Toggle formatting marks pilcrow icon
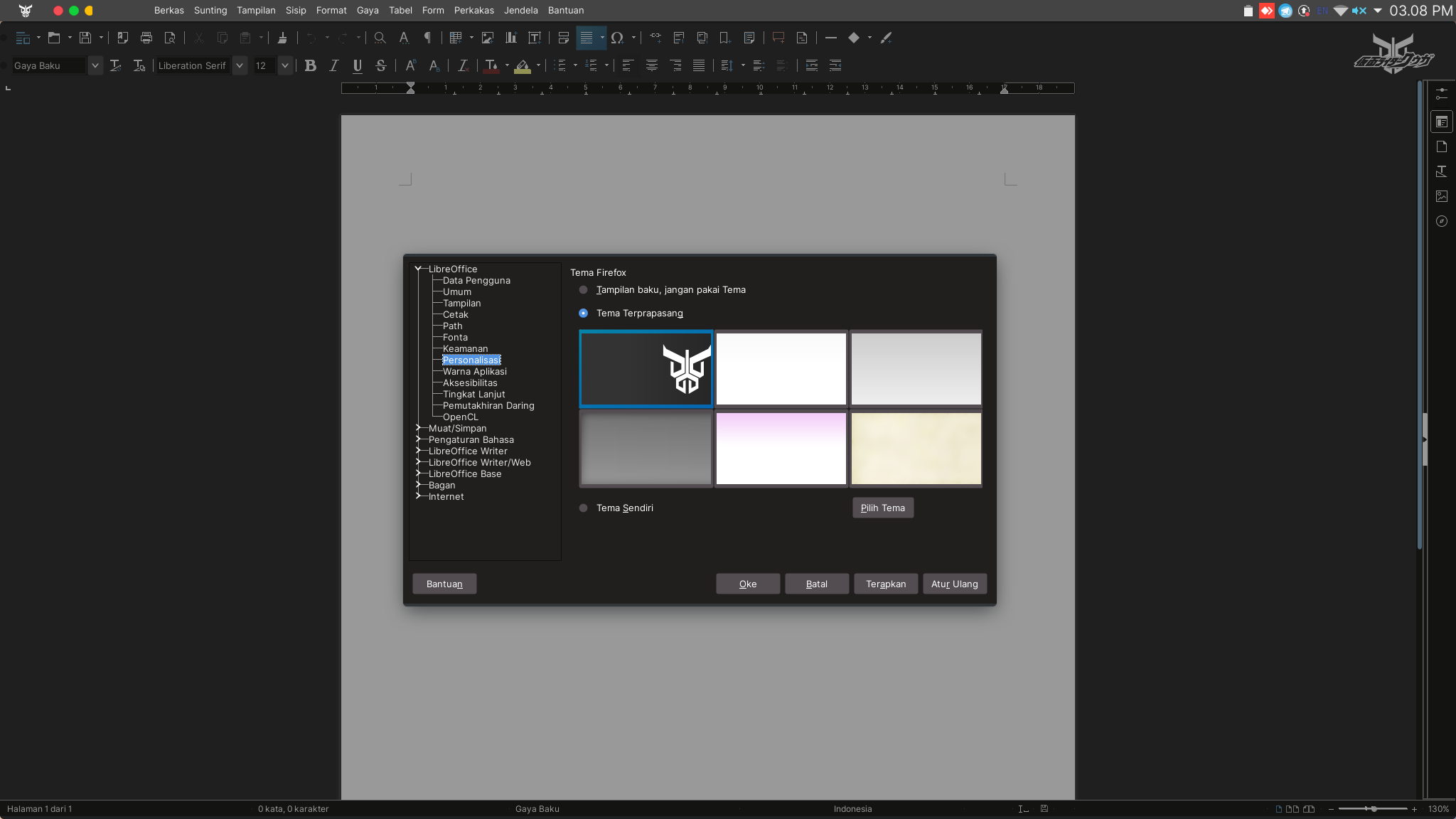Screen dimensions: 1456x819 (x=427, y=38)
